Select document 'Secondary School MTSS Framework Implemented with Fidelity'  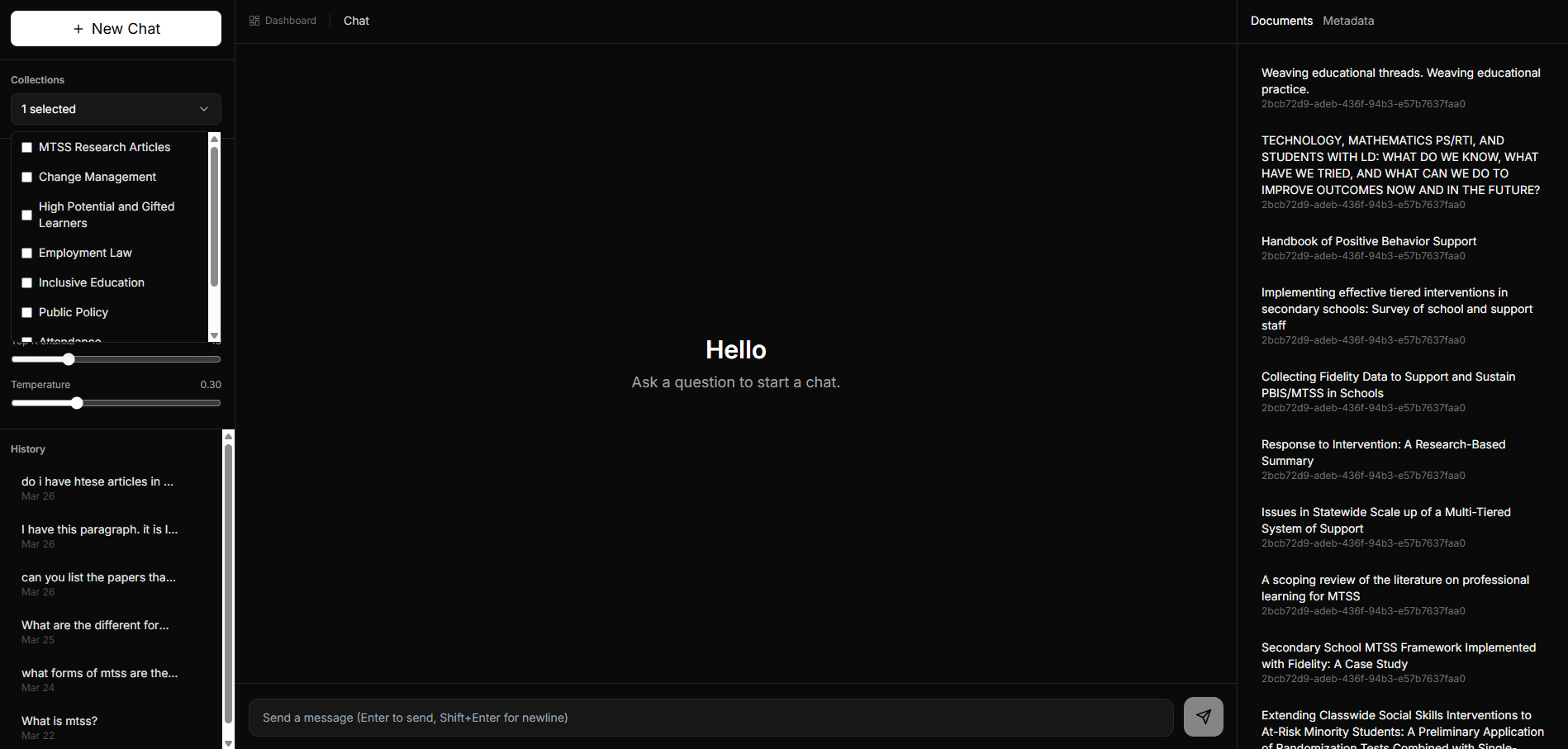1401,662
